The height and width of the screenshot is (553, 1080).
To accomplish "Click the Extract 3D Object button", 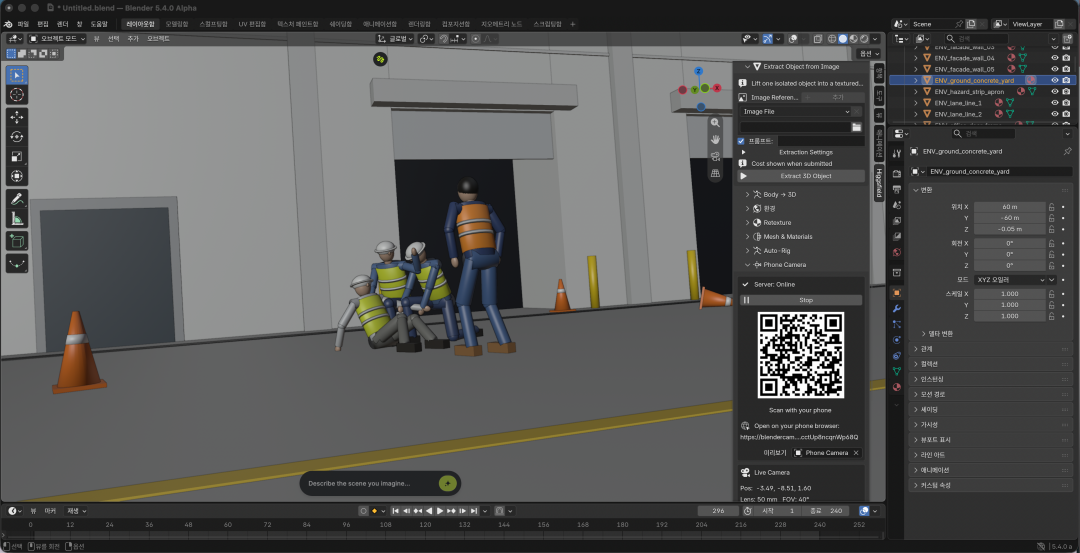I will pos(801,176).
